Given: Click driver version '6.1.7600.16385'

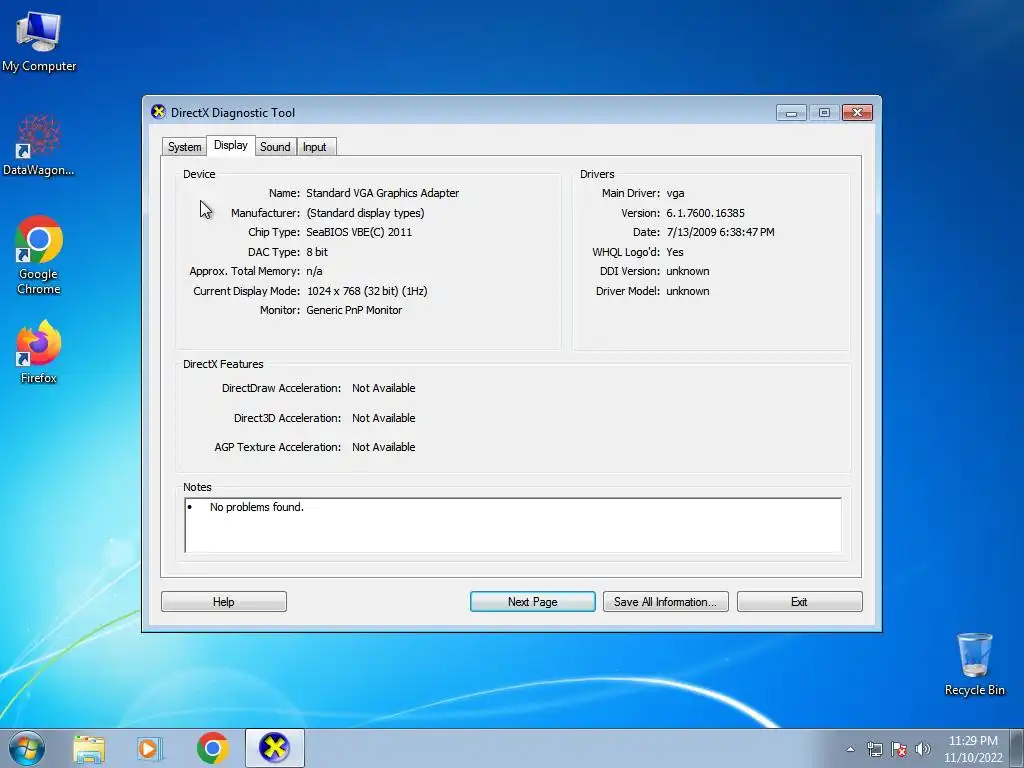Looking at the screenshot, I should 705,213.
